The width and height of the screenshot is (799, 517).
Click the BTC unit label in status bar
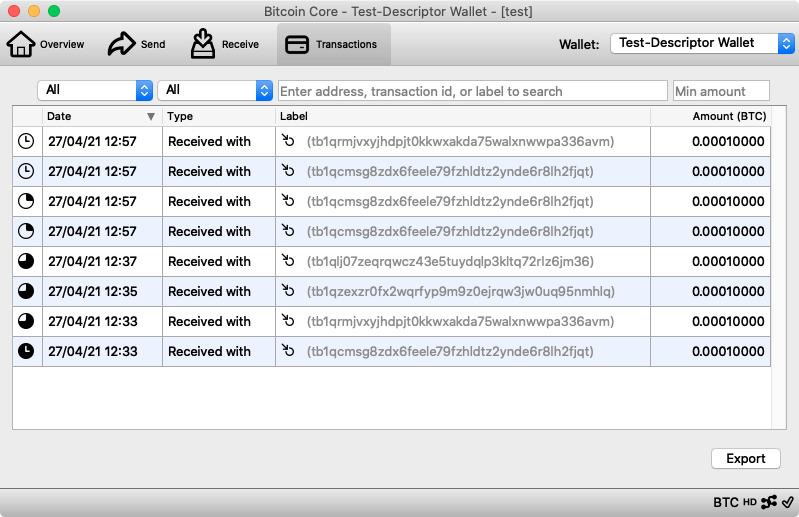pyautogui.click(x=726, y=502)
